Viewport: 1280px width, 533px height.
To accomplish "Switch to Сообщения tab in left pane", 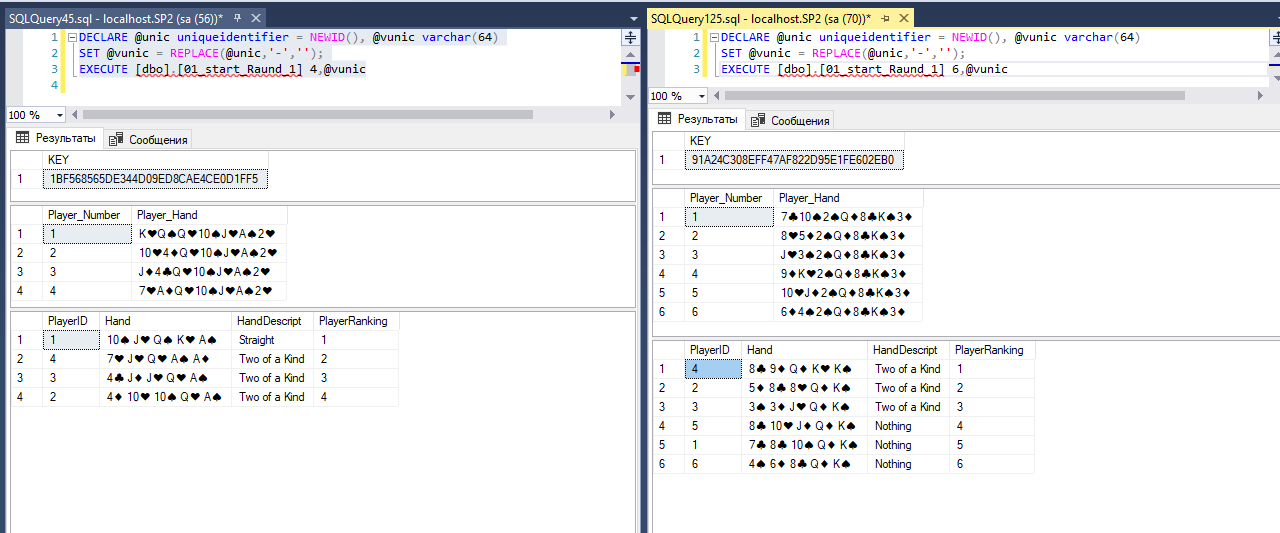I will [x=149, y=139].
